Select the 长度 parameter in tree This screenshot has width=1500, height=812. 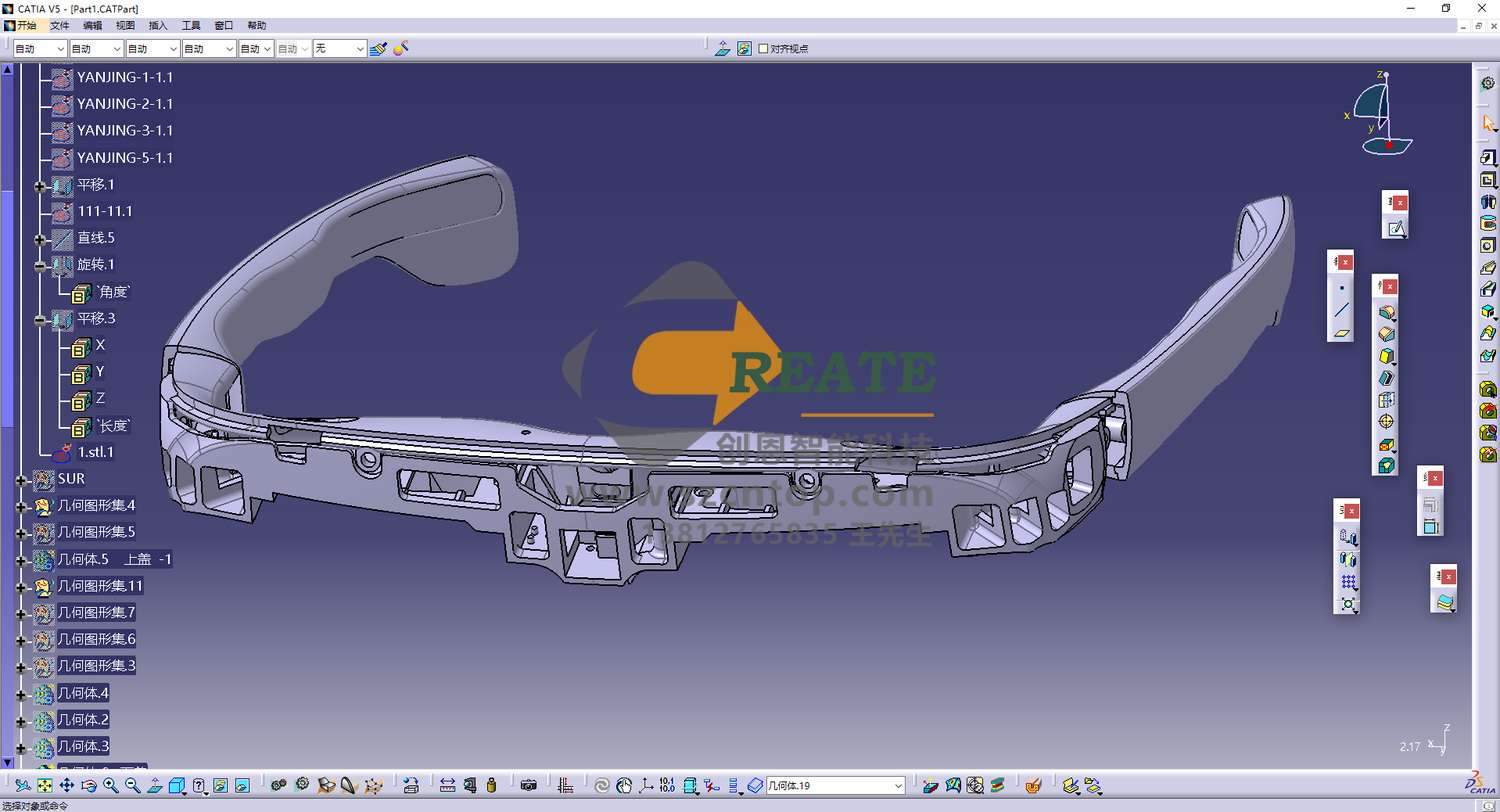[x=114, y=426]
